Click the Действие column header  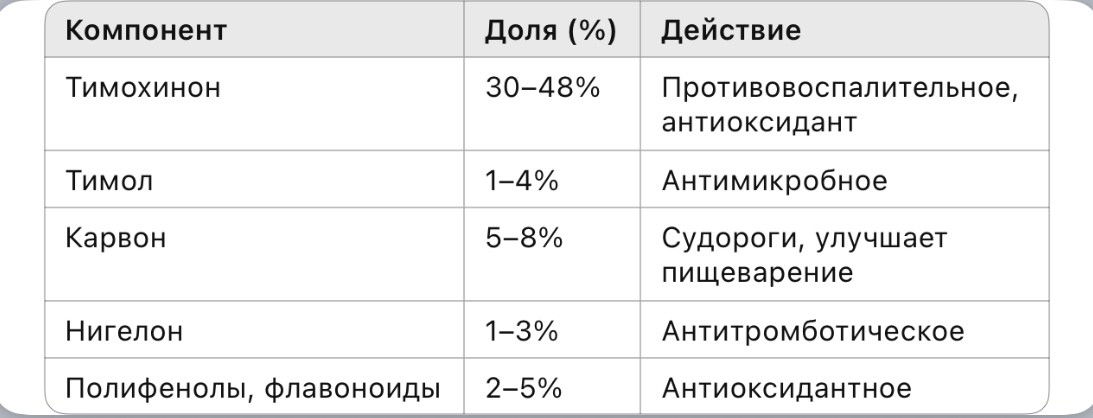pos(844,31)
